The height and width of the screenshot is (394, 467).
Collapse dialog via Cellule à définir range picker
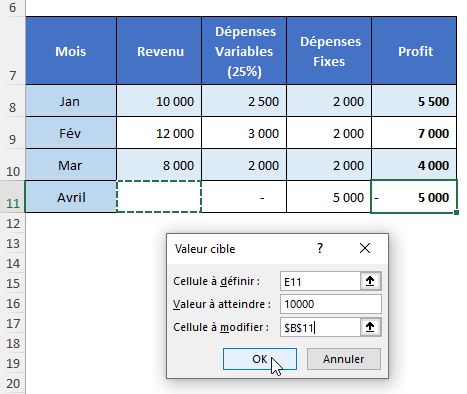370,281
